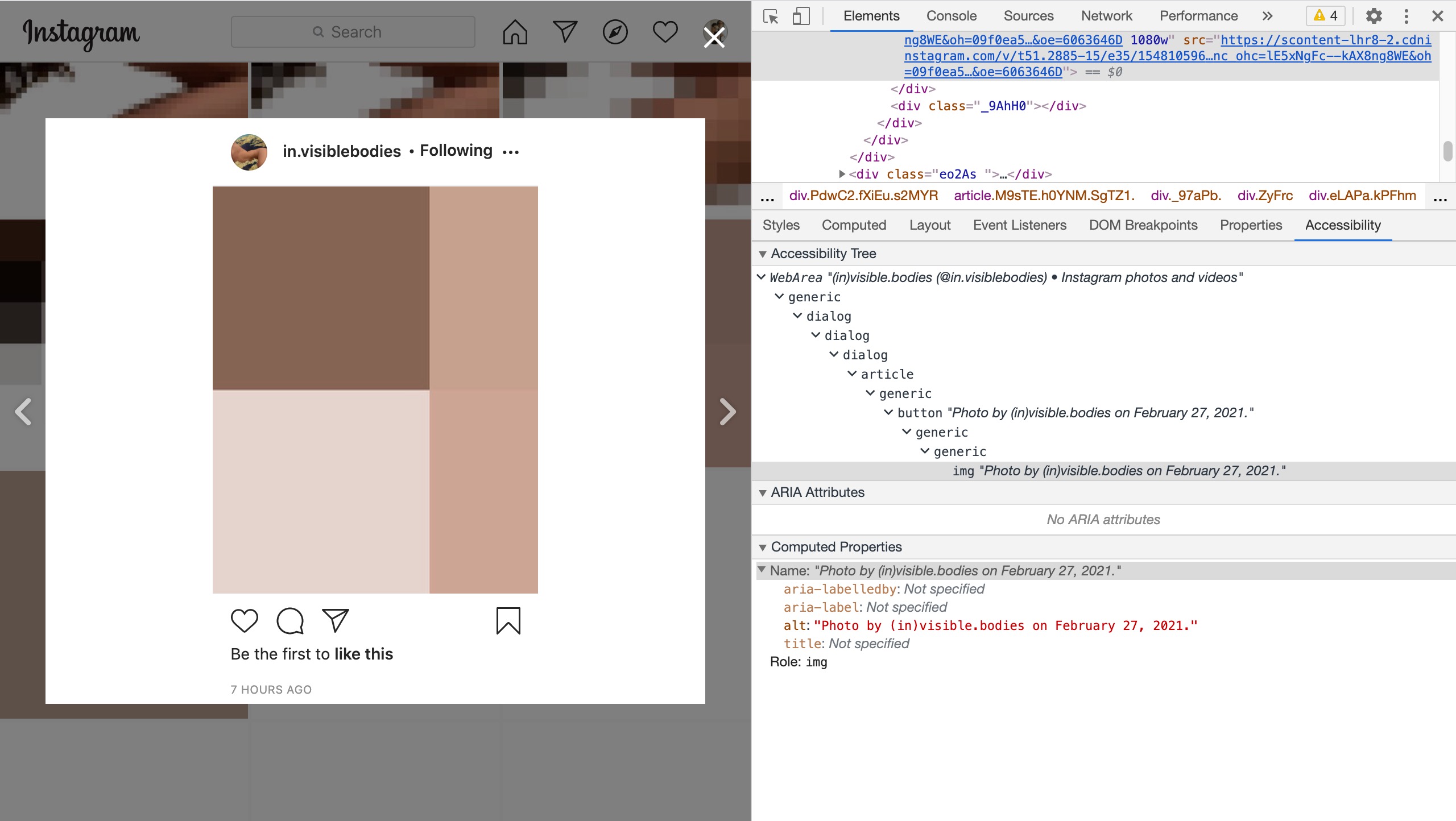Go to previous post with left arrow

pos(23,412)
